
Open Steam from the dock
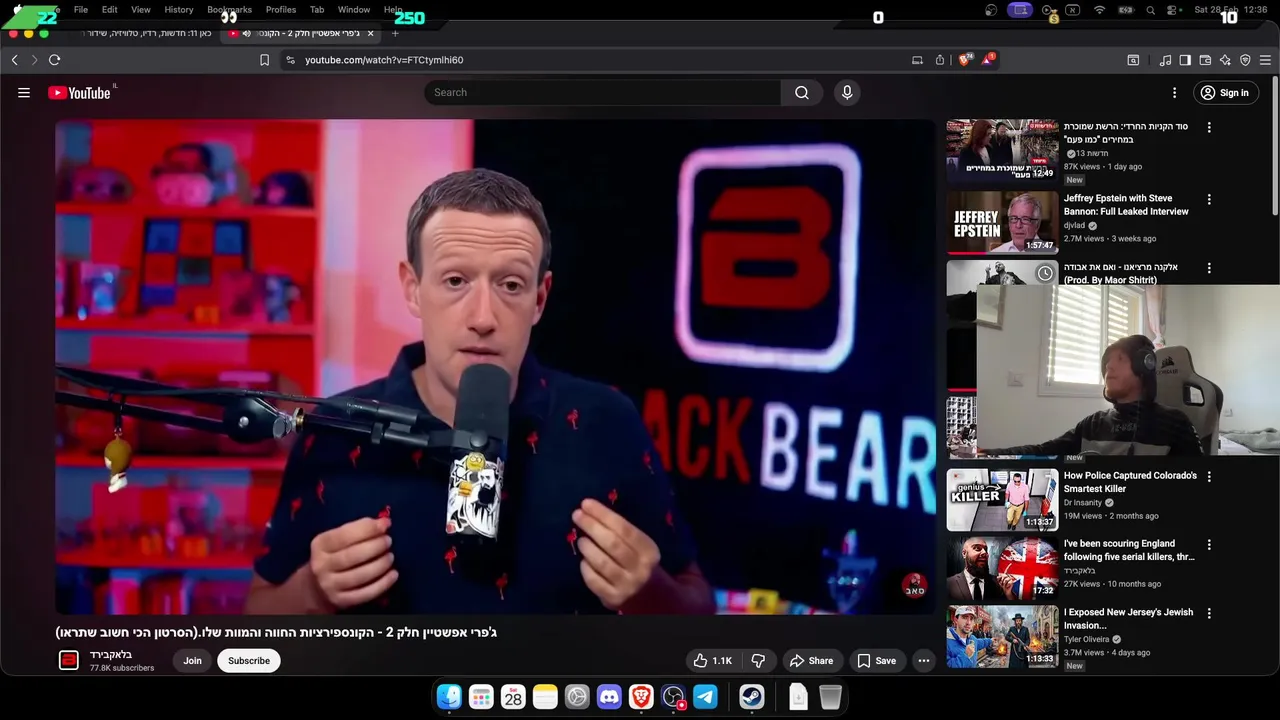(752, 697)
